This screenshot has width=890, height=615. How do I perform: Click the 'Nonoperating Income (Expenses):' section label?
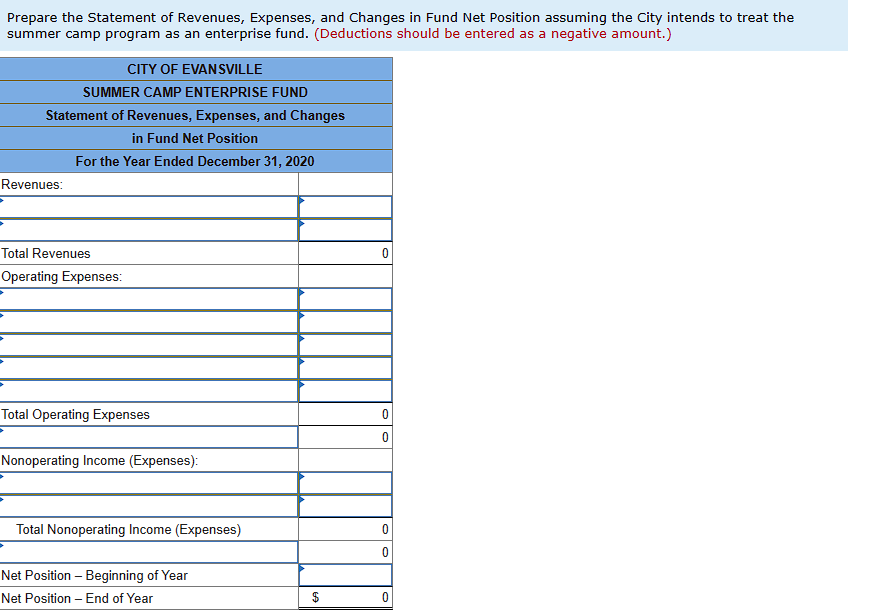99,460
